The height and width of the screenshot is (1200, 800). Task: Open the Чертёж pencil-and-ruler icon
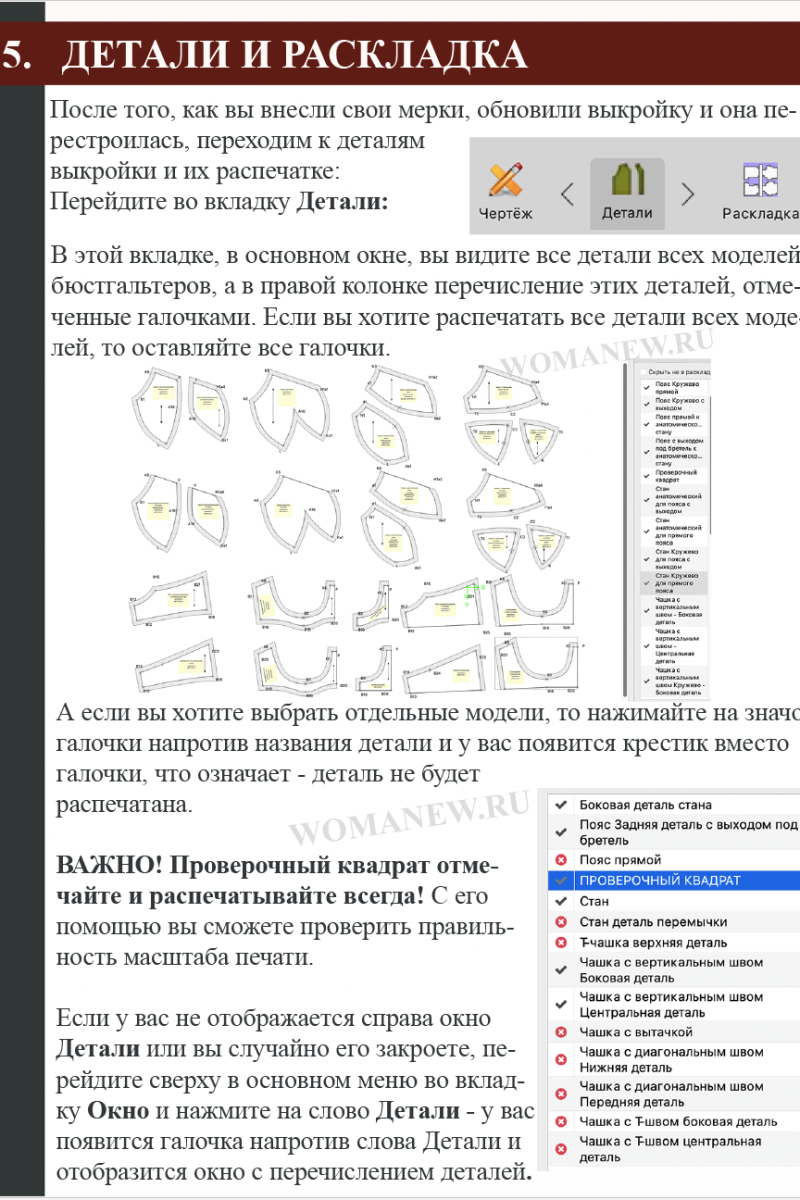[506, 181]
